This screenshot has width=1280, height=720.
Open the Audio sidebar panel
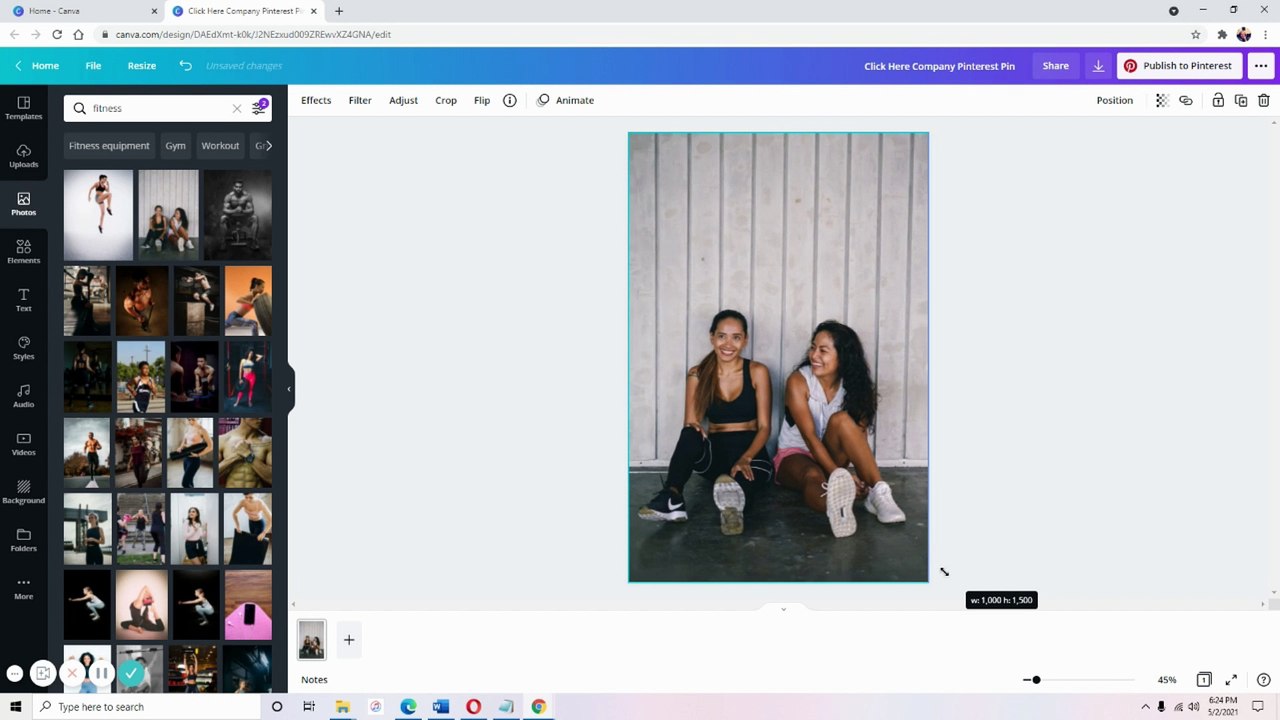pos(23,396)
